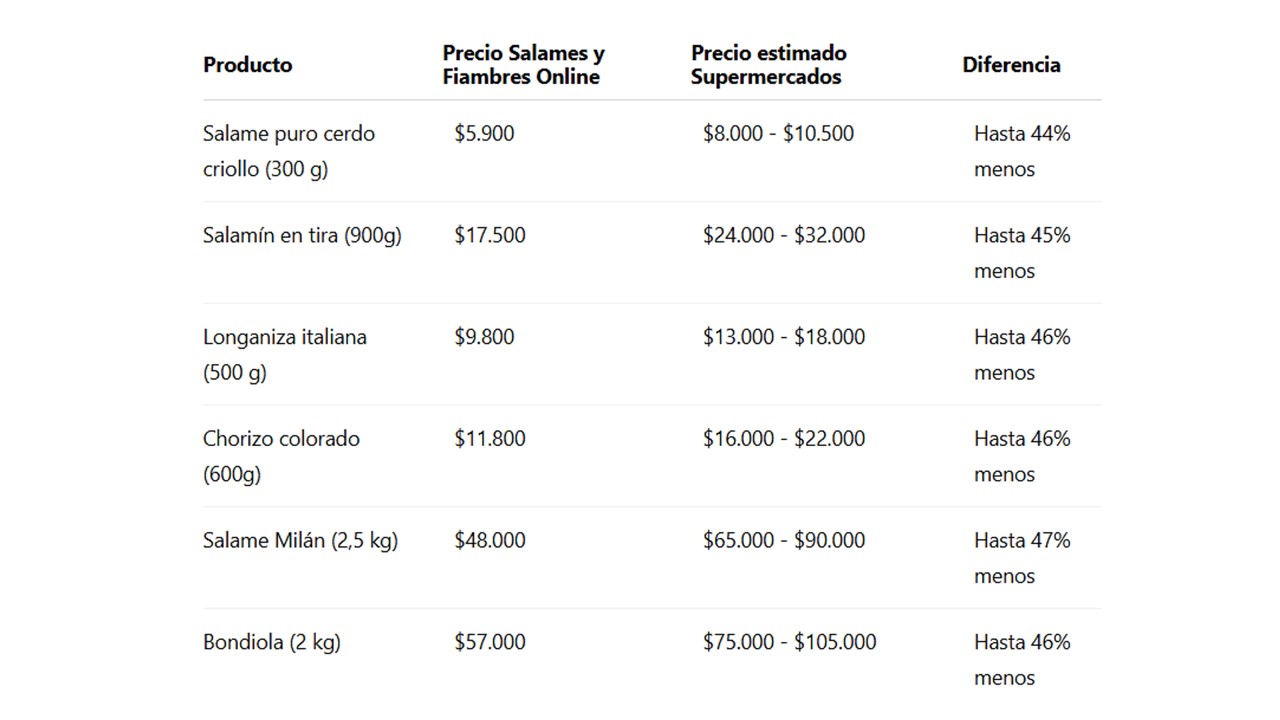Select the $17.500 price cell

(490, 235)
